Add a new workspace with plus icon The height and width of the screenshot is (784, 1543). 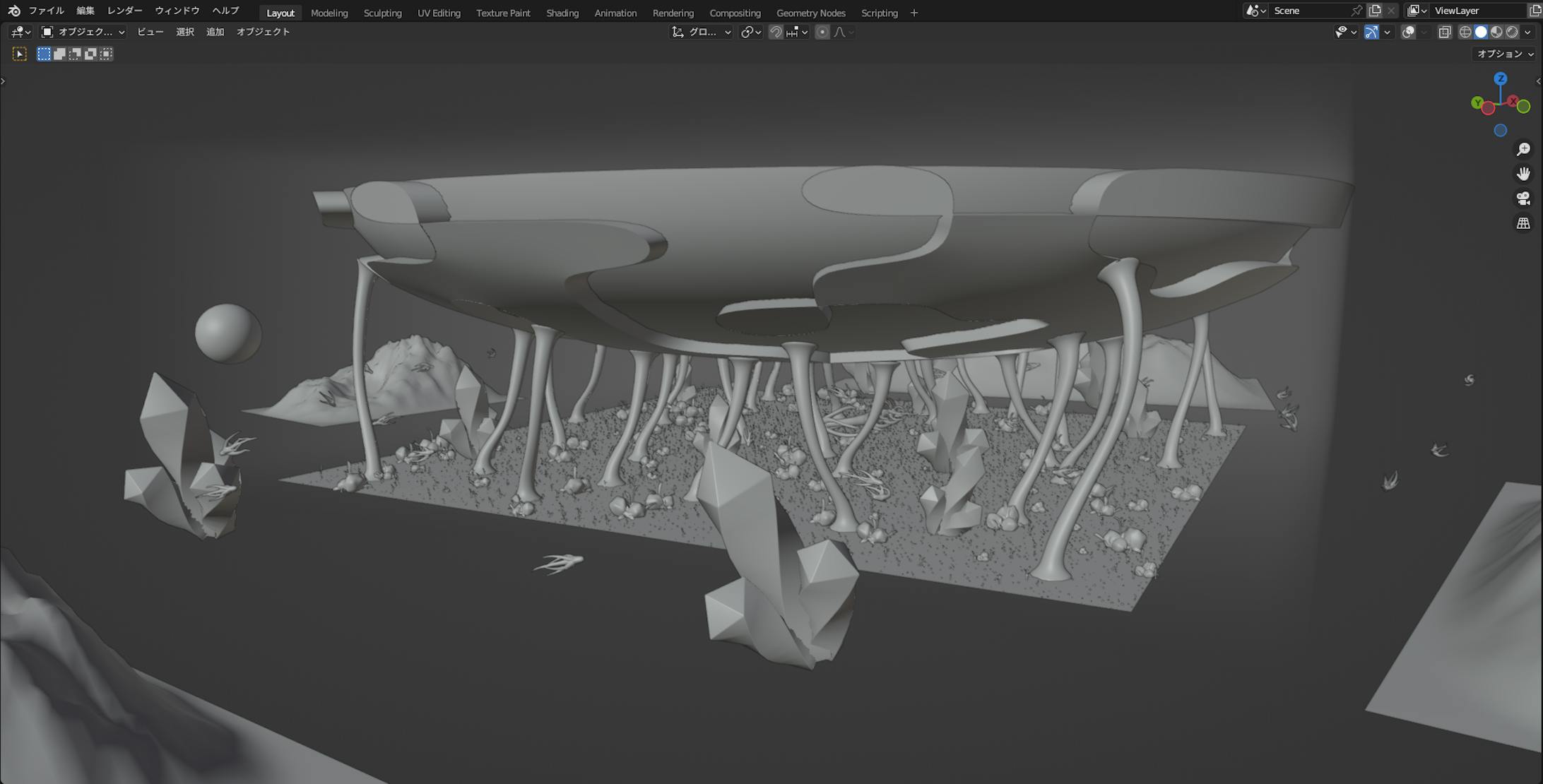(914, 13)
